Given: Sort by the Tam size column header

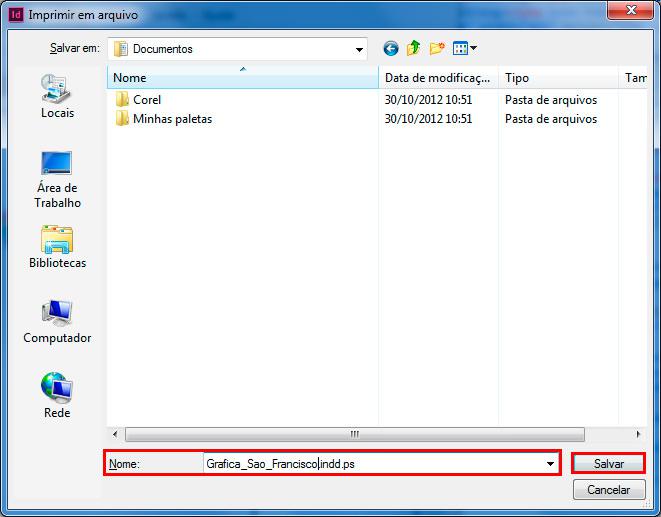Looking at the screenshot, I should [633, 78].
